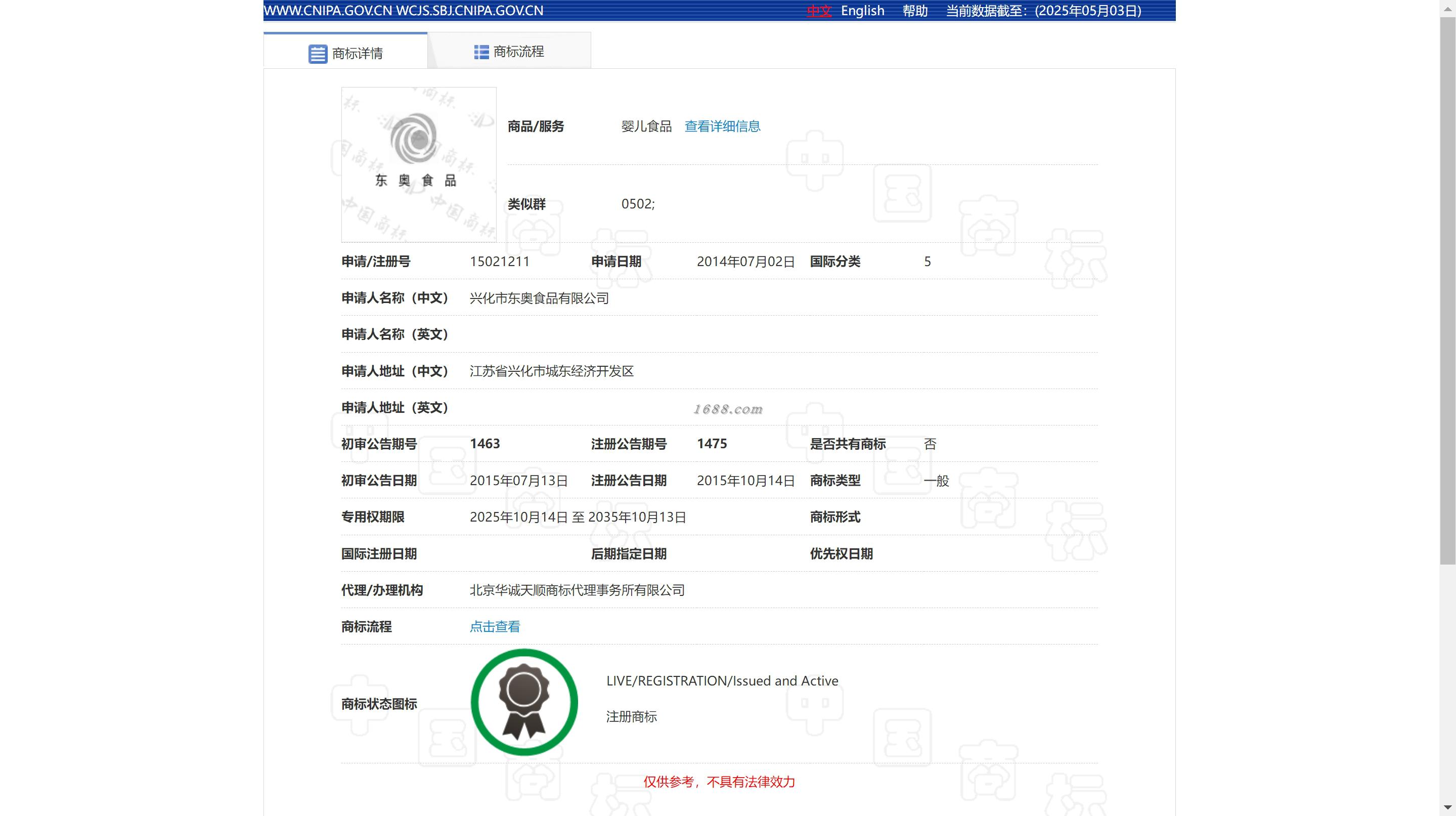Click preliminary announcement issue 1463
Viewport: 1456px width, 816px height.
pyautogui.click(x=485, y=444)
